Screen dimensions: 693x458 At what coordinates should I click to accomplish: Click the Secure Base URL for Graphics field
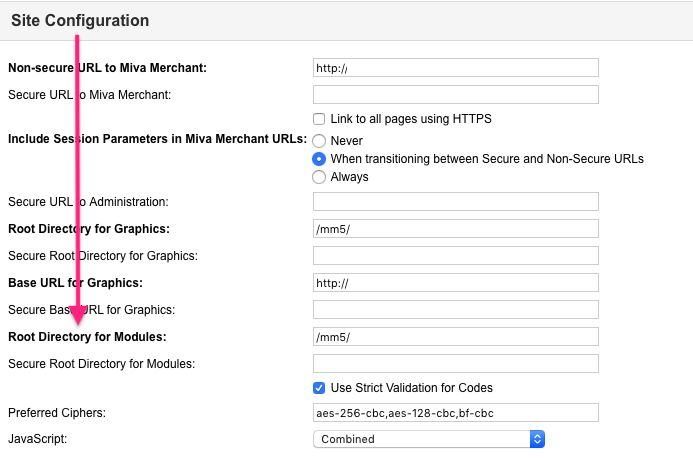tap(456, 309)
